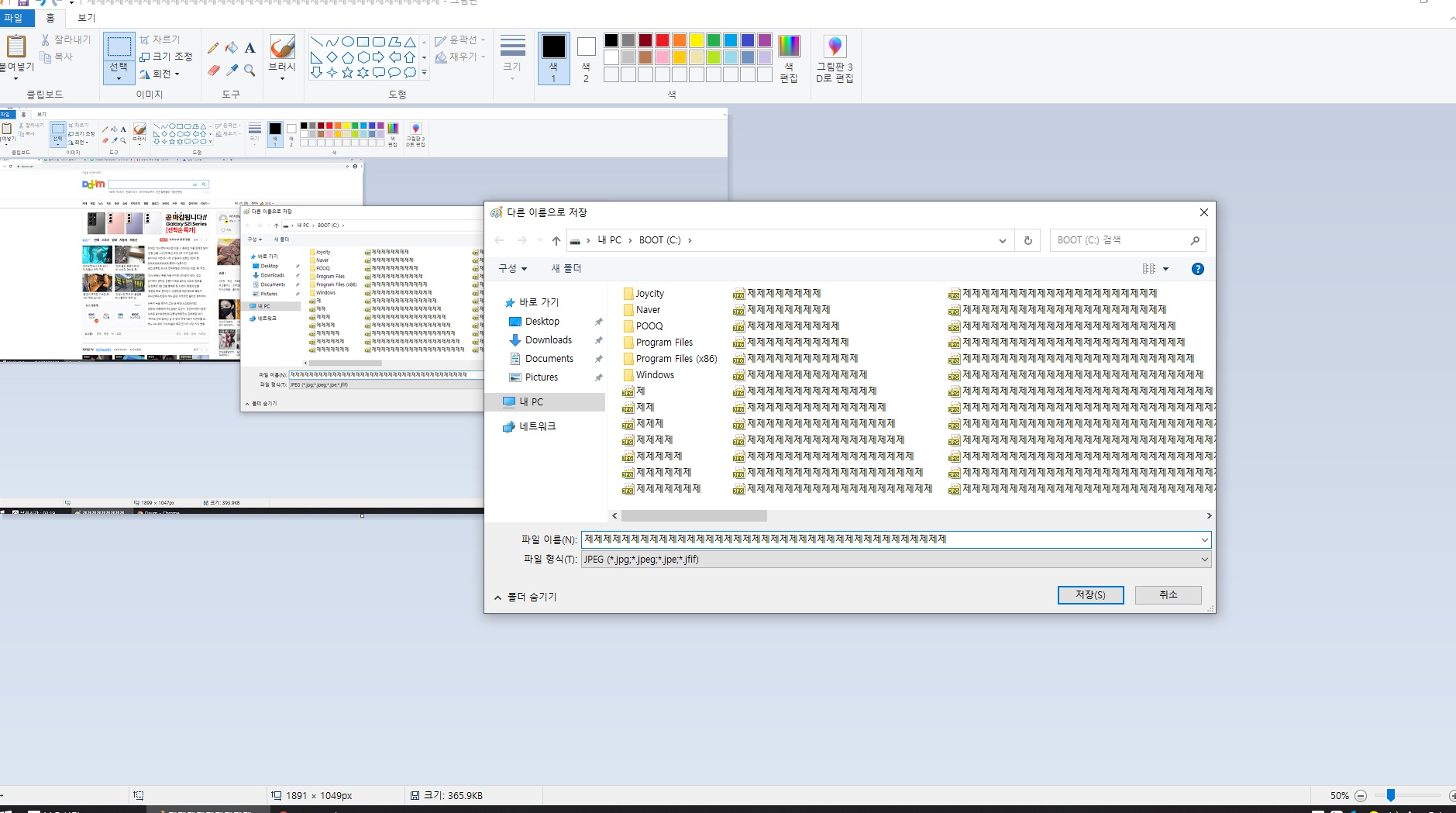This screenshot has height=813, width=1456.
Task: Expand the shapes gallery dropdown arrow
Action: 424,72
